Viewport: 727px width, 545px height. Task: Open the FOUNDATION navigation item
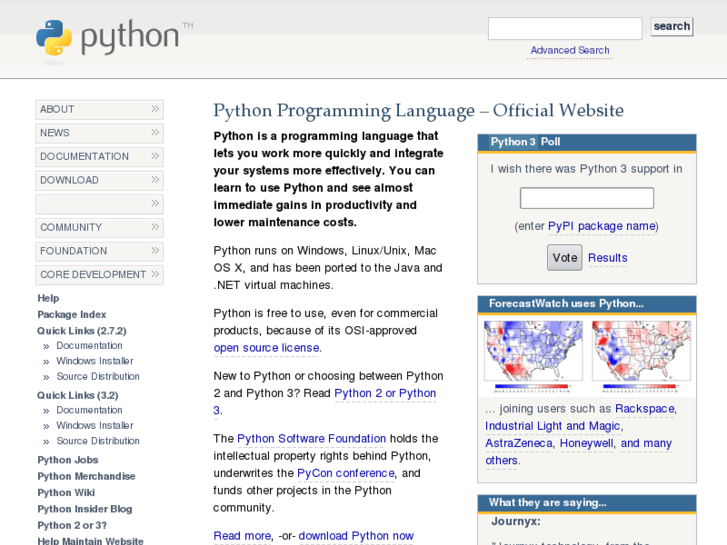[x=73, y=251]
